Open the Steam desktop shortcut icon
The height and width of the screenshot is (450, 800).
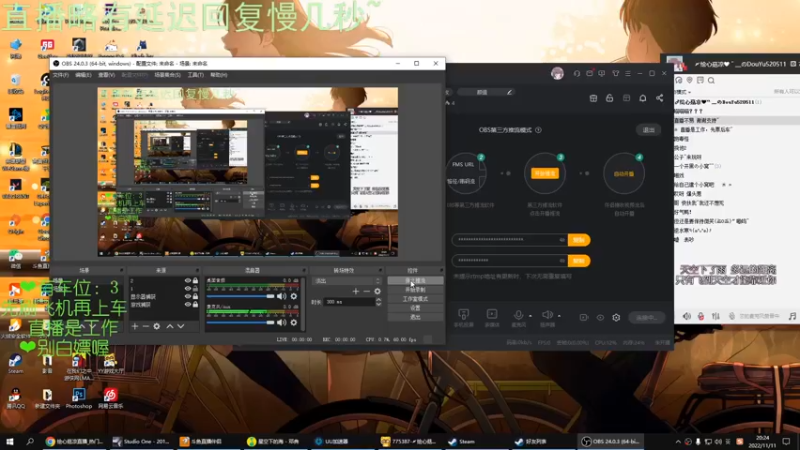pos(15,364)
